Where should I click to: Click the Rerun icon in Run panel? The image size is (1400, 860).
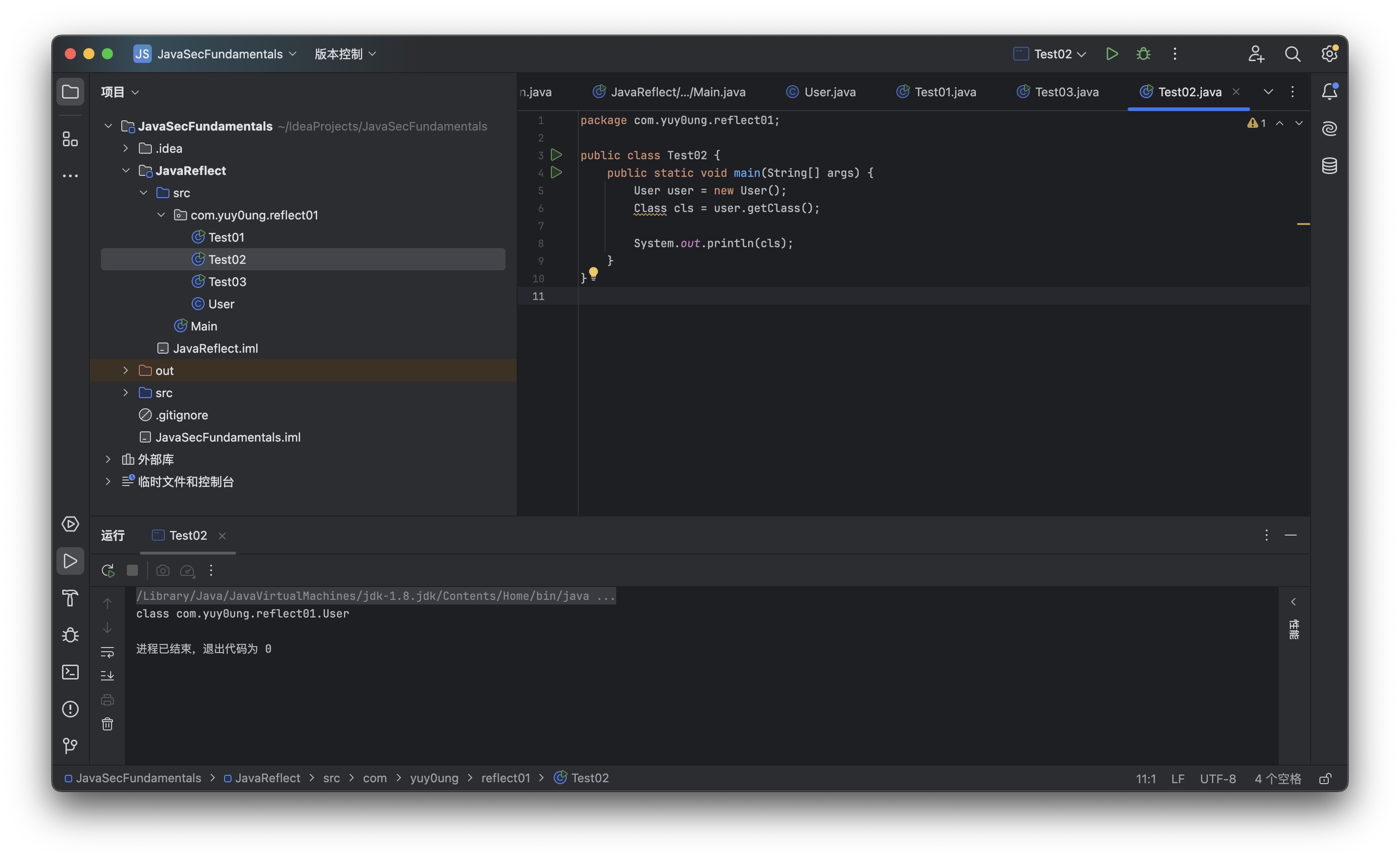pos(107,571)
